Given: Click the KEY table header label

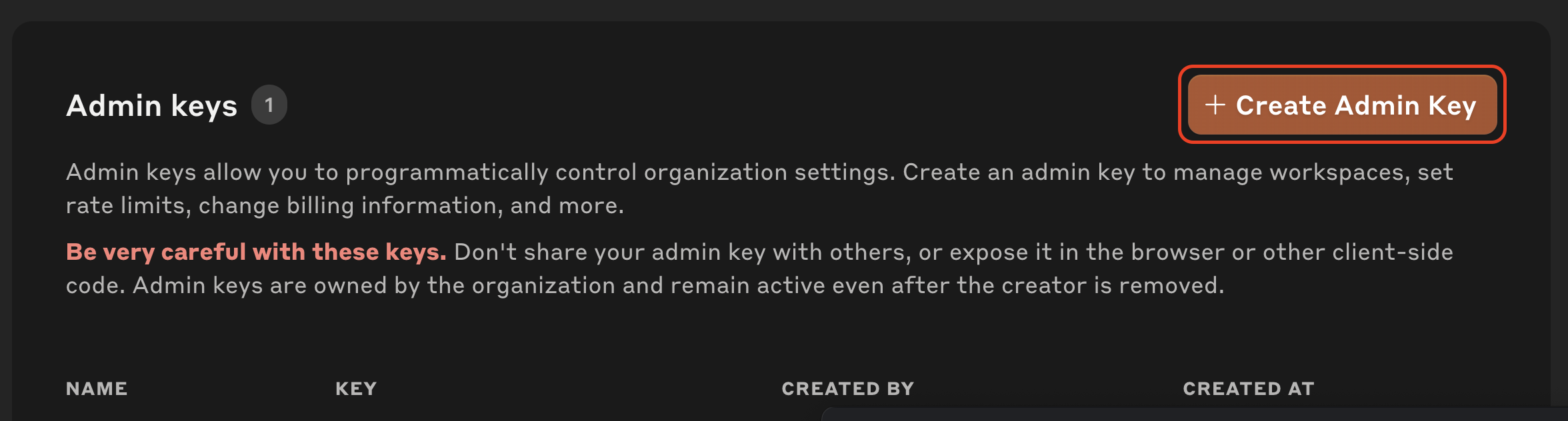Looking at the screenshot, I should coord(355,388).
